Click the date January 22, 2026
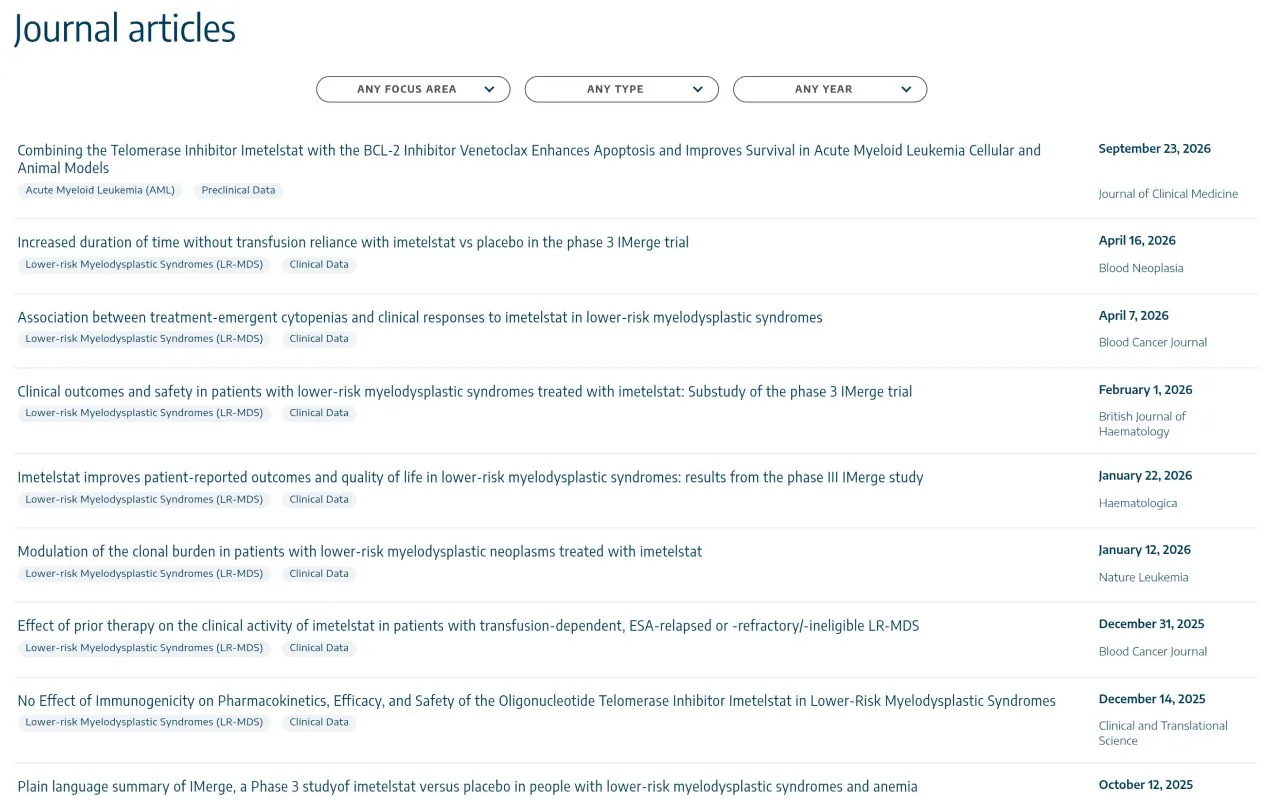 (1145, 476)
